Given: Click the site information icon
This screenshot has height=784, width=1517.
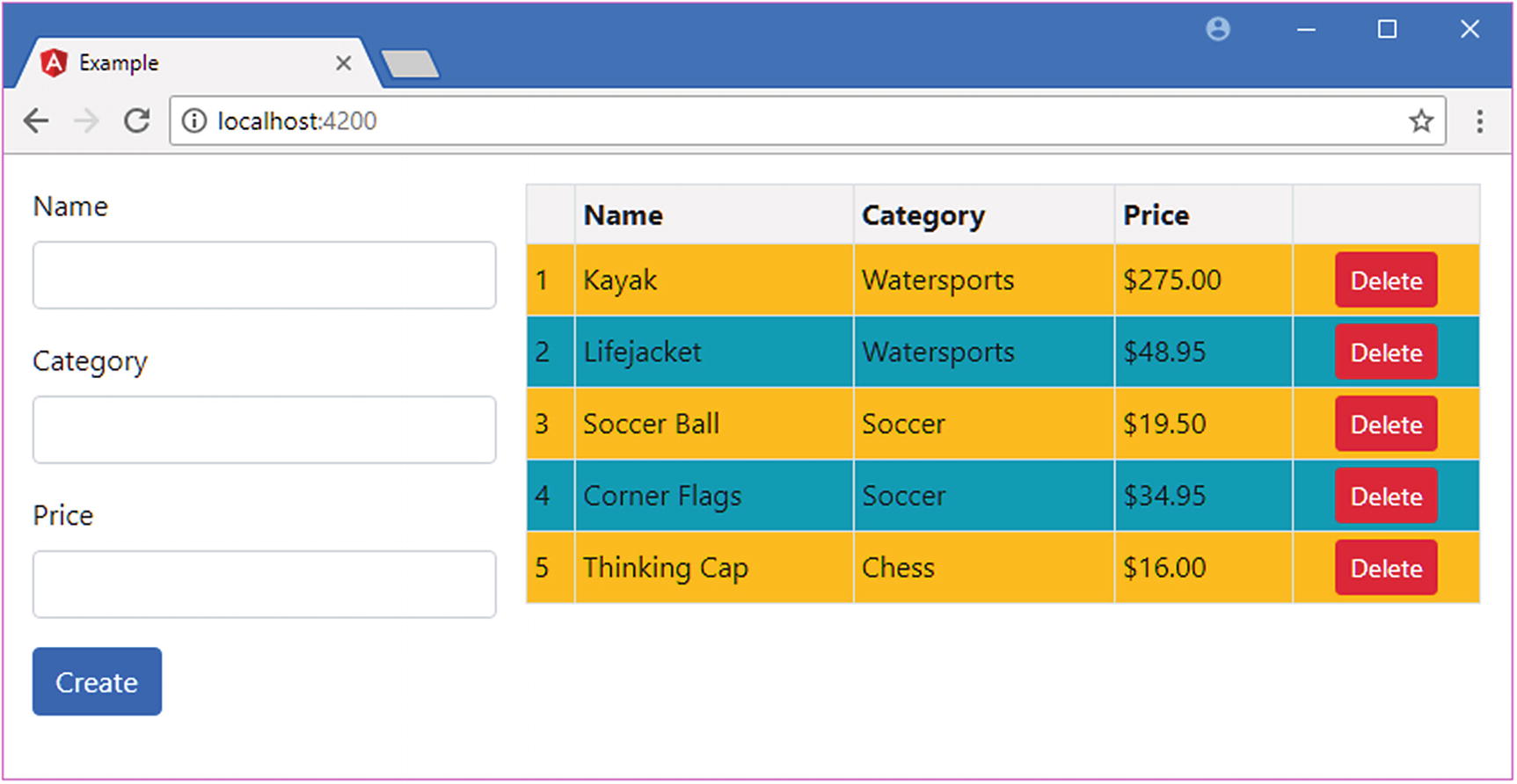Looking at the screenshot, I should 193,120.
